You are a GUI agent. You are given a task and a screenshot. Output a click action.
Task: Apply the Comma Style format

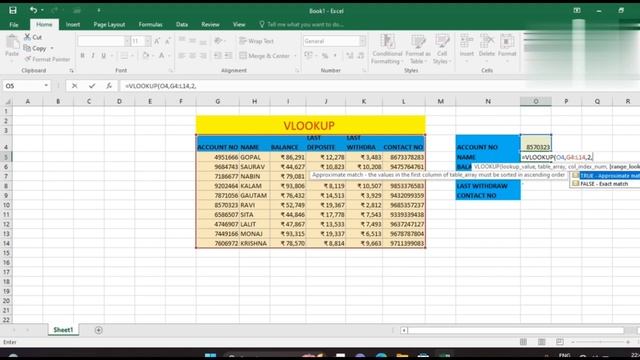pos(336,56)
